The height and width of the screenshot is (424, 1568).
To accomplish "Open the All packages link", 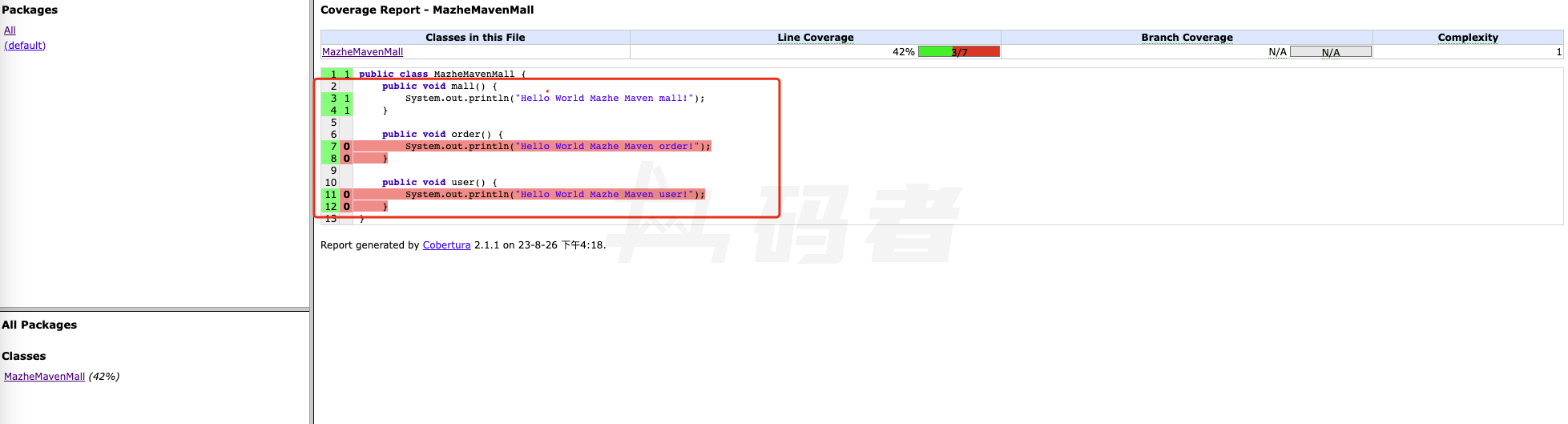I will (10, 30).
